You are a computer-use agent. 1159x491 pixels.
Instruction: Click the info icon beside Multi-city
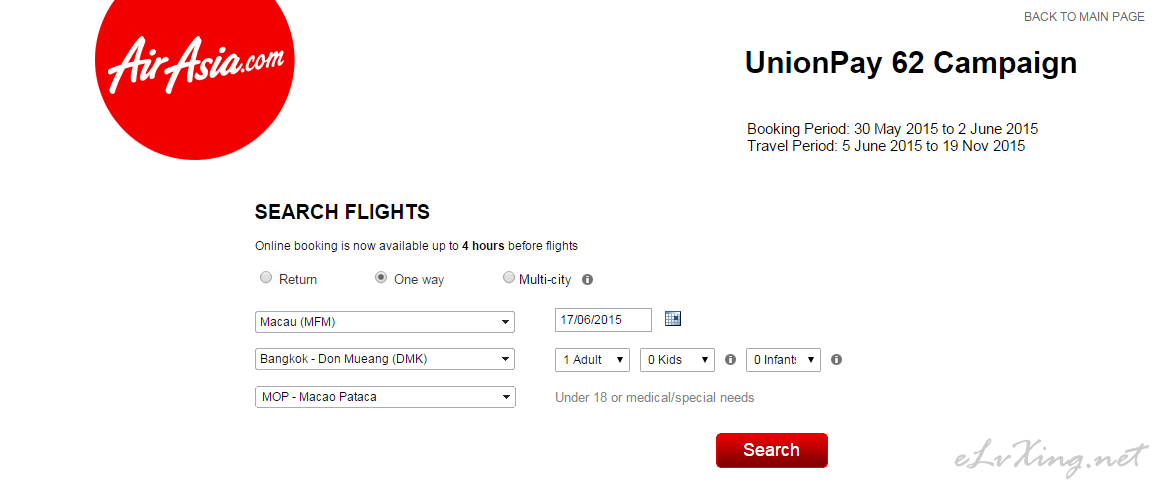point(588,280)
